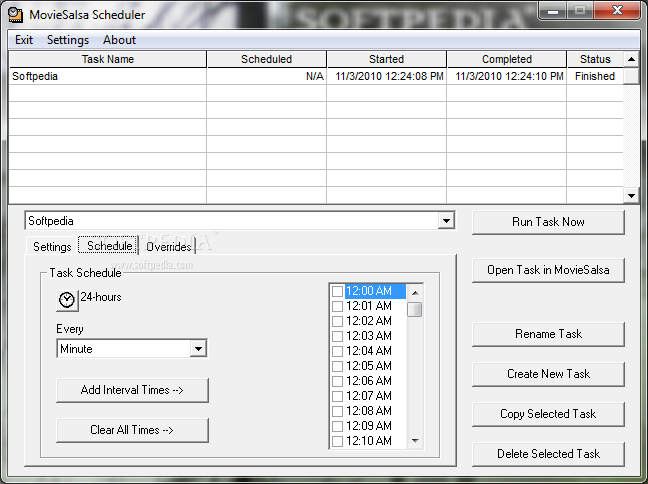Click the task table scrollbar thumb

(631, 76)
